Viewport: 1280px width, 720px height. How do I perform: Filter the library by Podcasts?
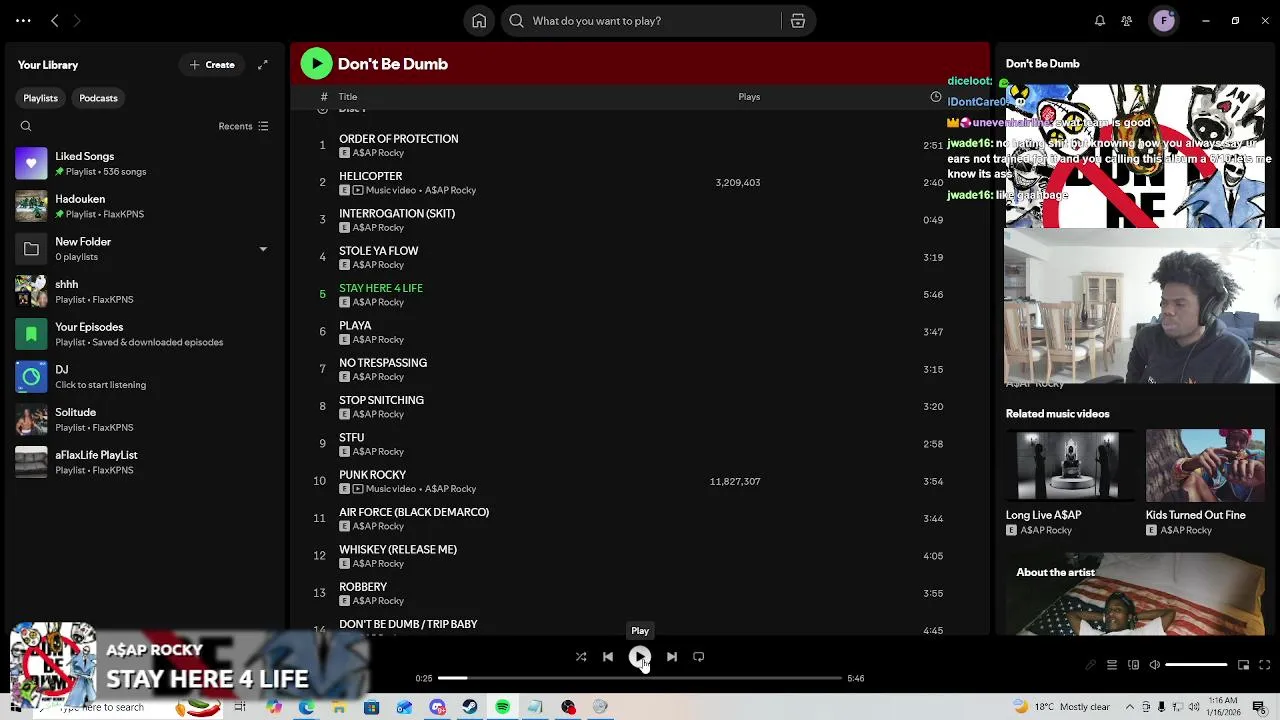[x=98, y=98]
